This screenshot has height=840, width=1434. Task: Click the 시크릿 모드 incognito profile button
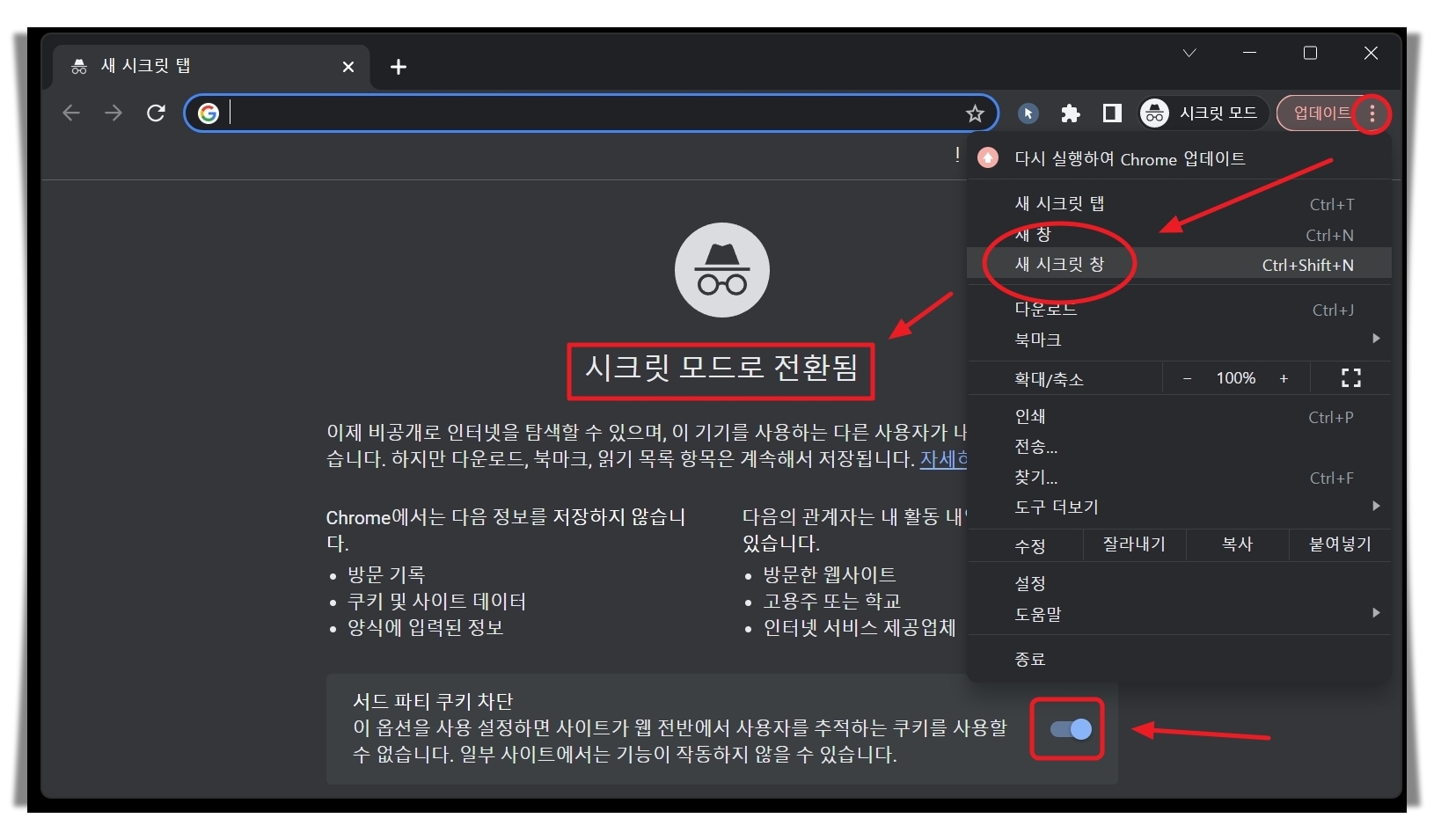pos(1203,113)
